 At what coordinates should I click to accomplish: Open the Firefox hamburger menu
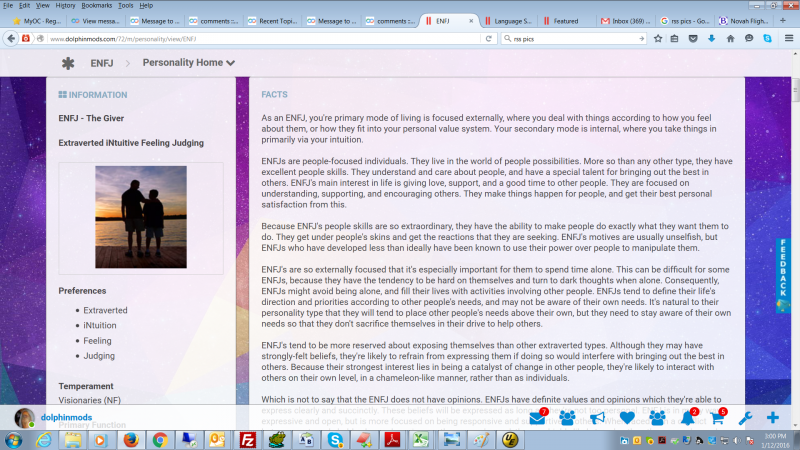(x=789, y=38)
